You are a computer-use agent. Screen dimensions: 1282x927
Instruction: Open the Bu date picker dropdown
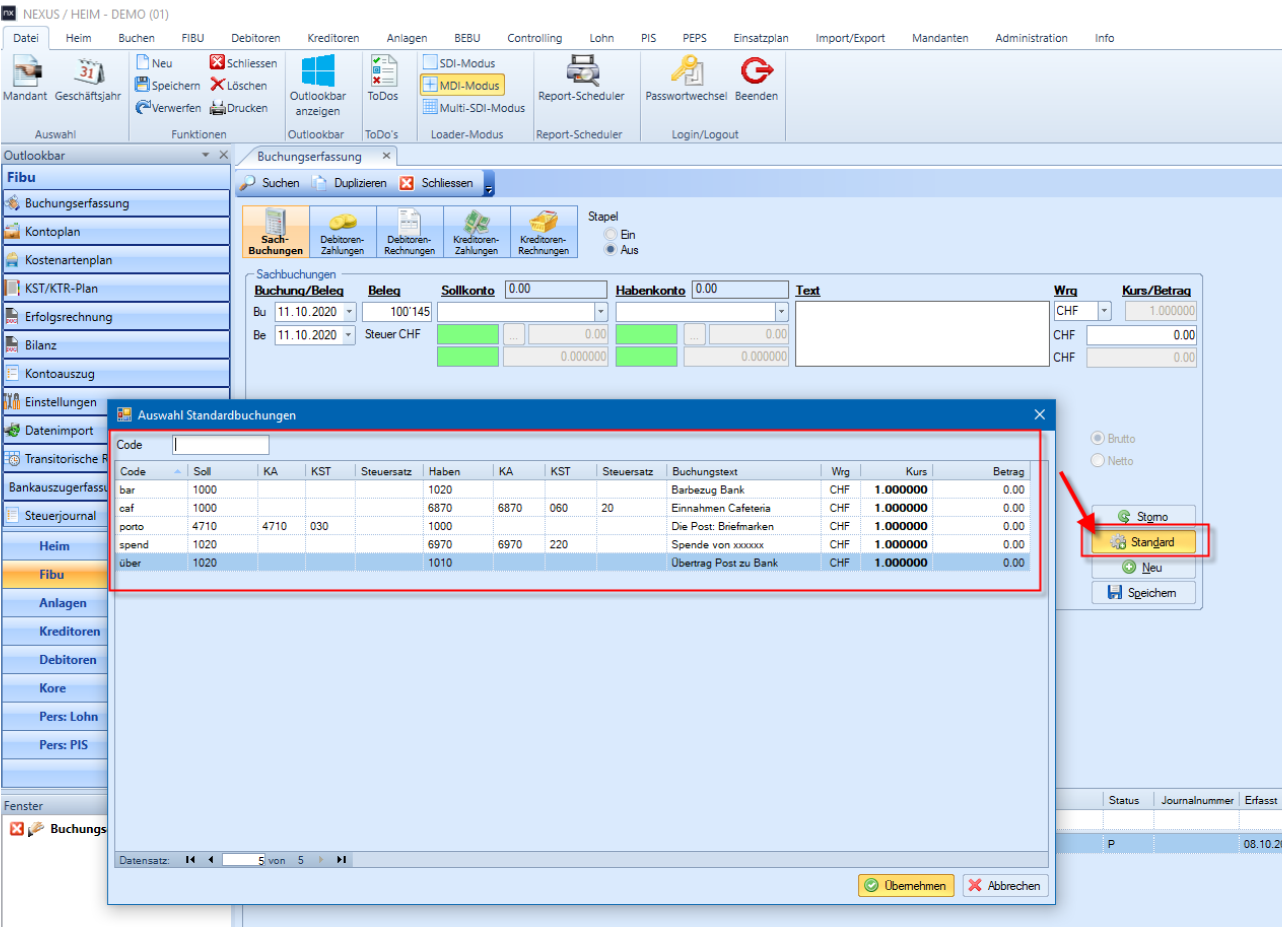pyautogui.click(x=348, y=312)
